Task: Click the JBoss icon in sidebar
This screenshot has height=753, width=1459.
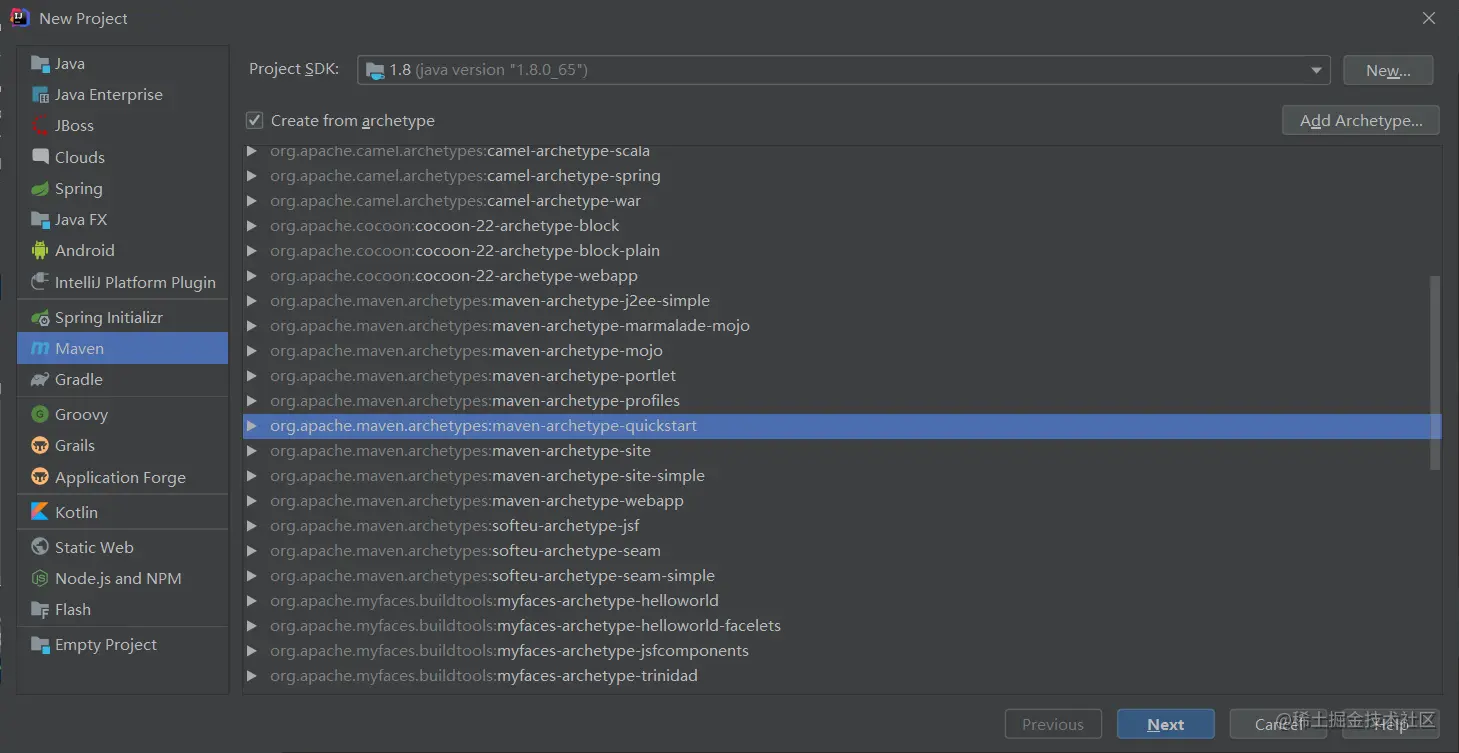Action: pos(40,125)
